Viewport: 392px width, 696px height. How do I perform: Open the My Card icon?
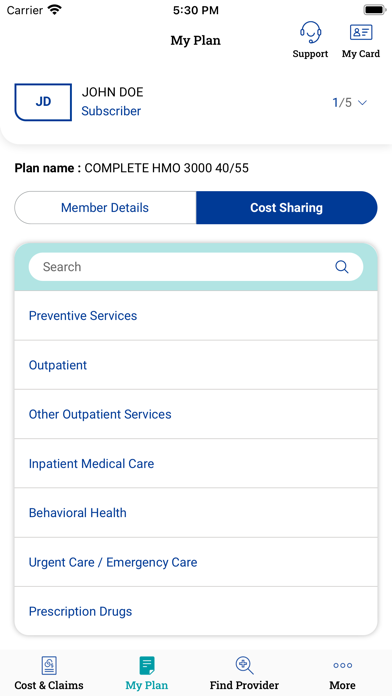[361, 32]
